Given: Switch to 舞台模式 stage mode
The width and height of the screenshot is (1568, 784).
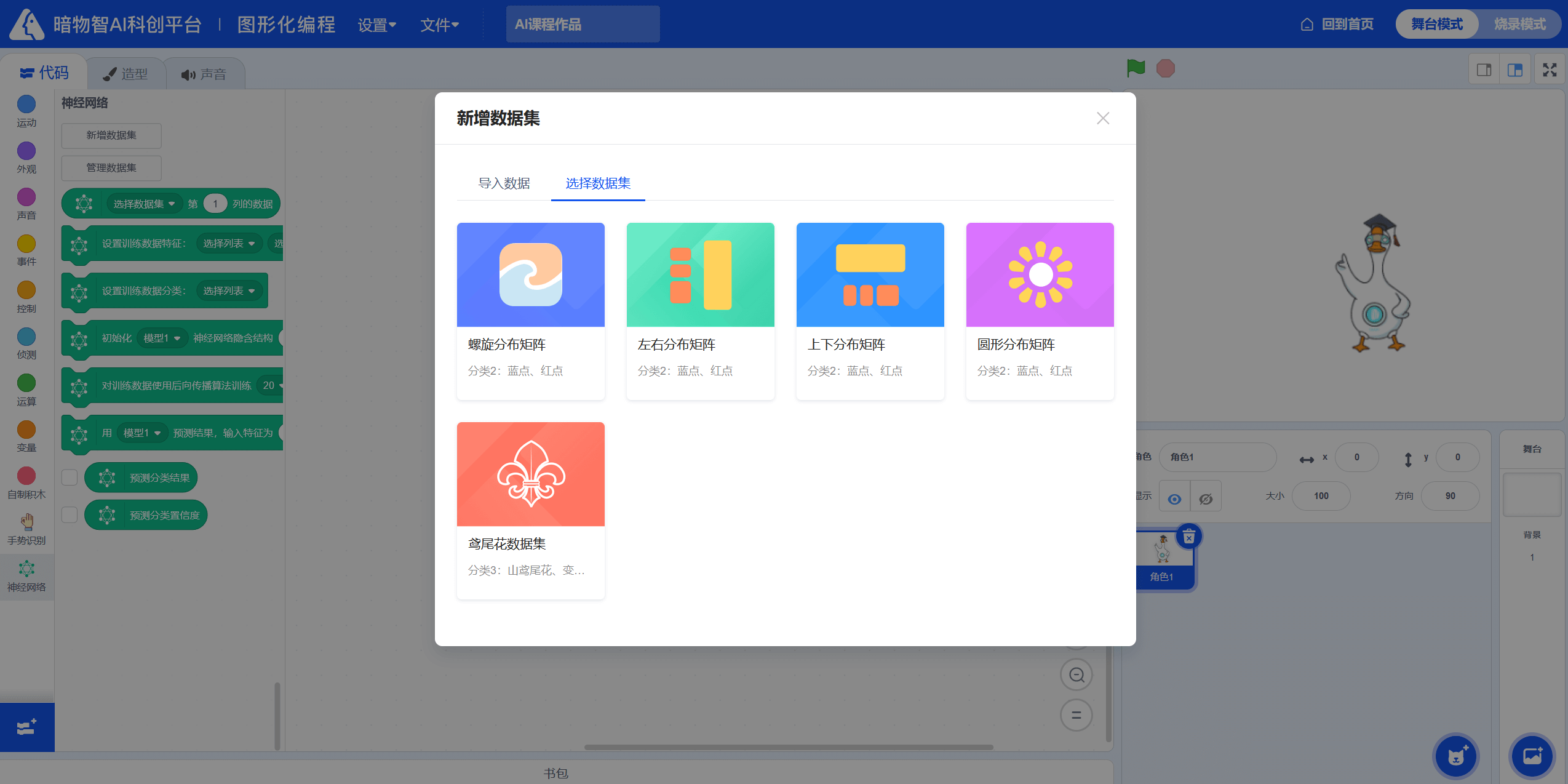Looking at the screenshot, I should [1437, 24].
